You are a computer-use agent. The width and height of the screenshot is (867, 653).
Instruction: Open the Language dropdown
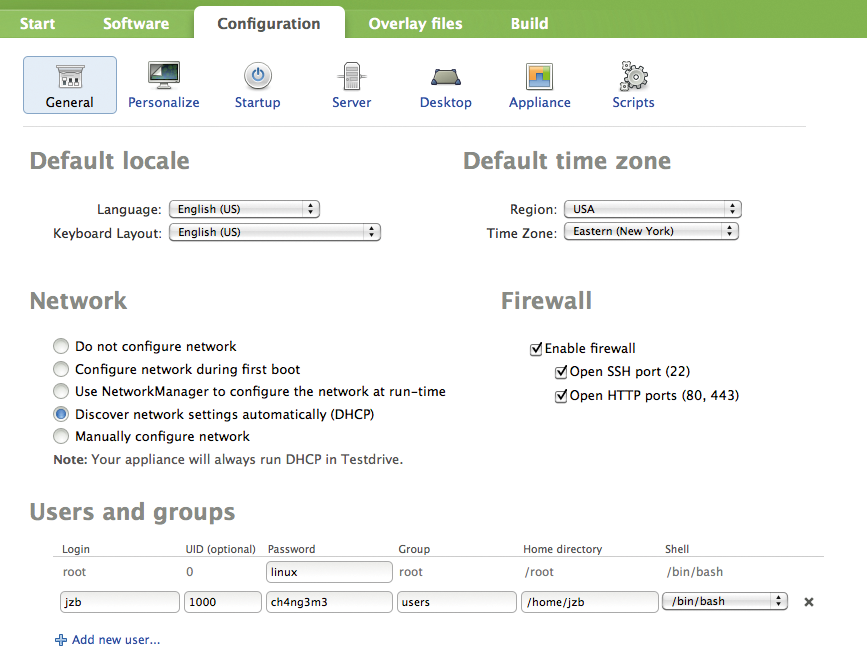click(x=244, y=209)
